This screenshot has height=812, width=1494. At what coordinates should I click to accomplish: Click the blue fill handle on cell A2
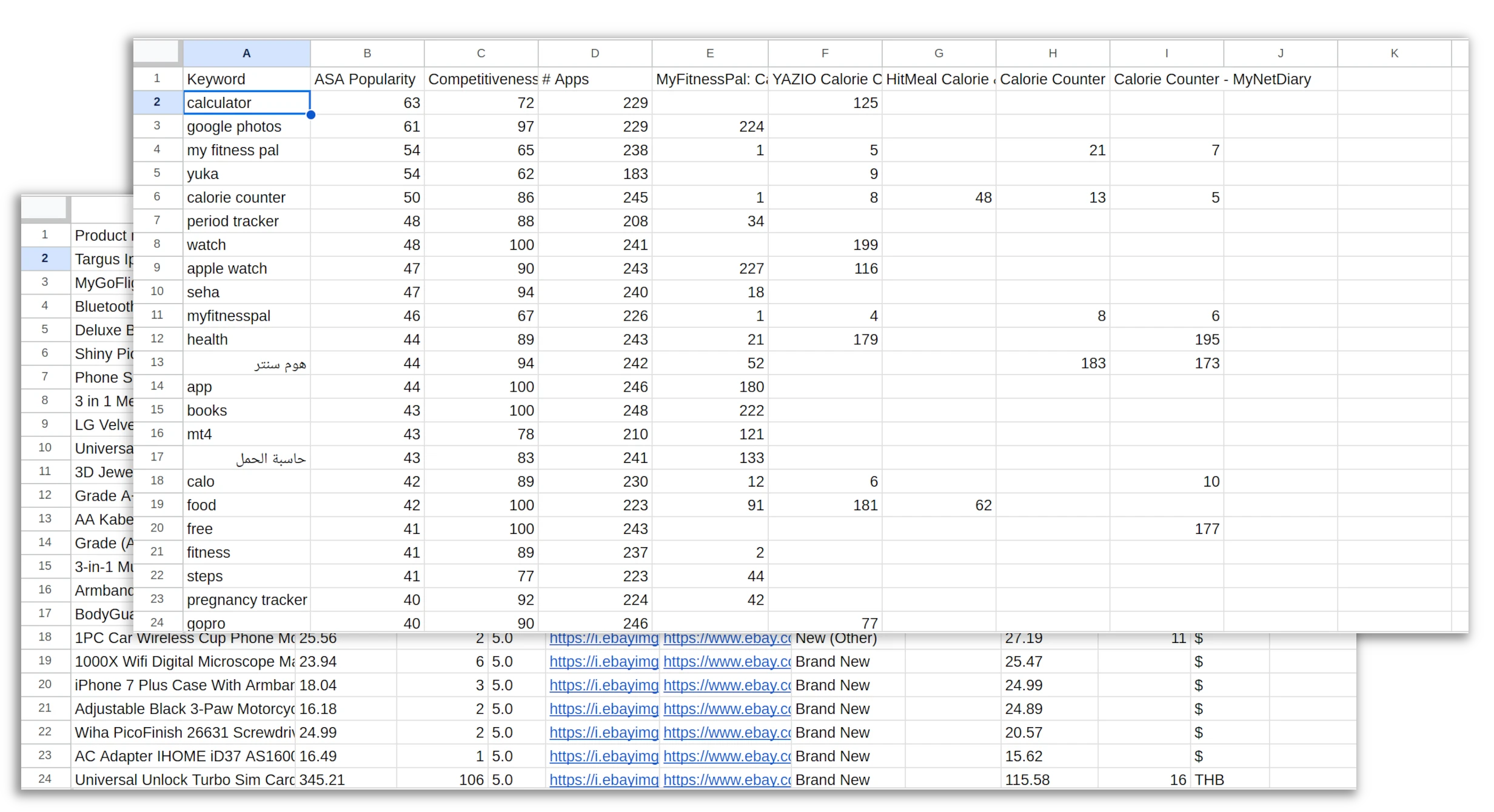[x=310, y=115]
